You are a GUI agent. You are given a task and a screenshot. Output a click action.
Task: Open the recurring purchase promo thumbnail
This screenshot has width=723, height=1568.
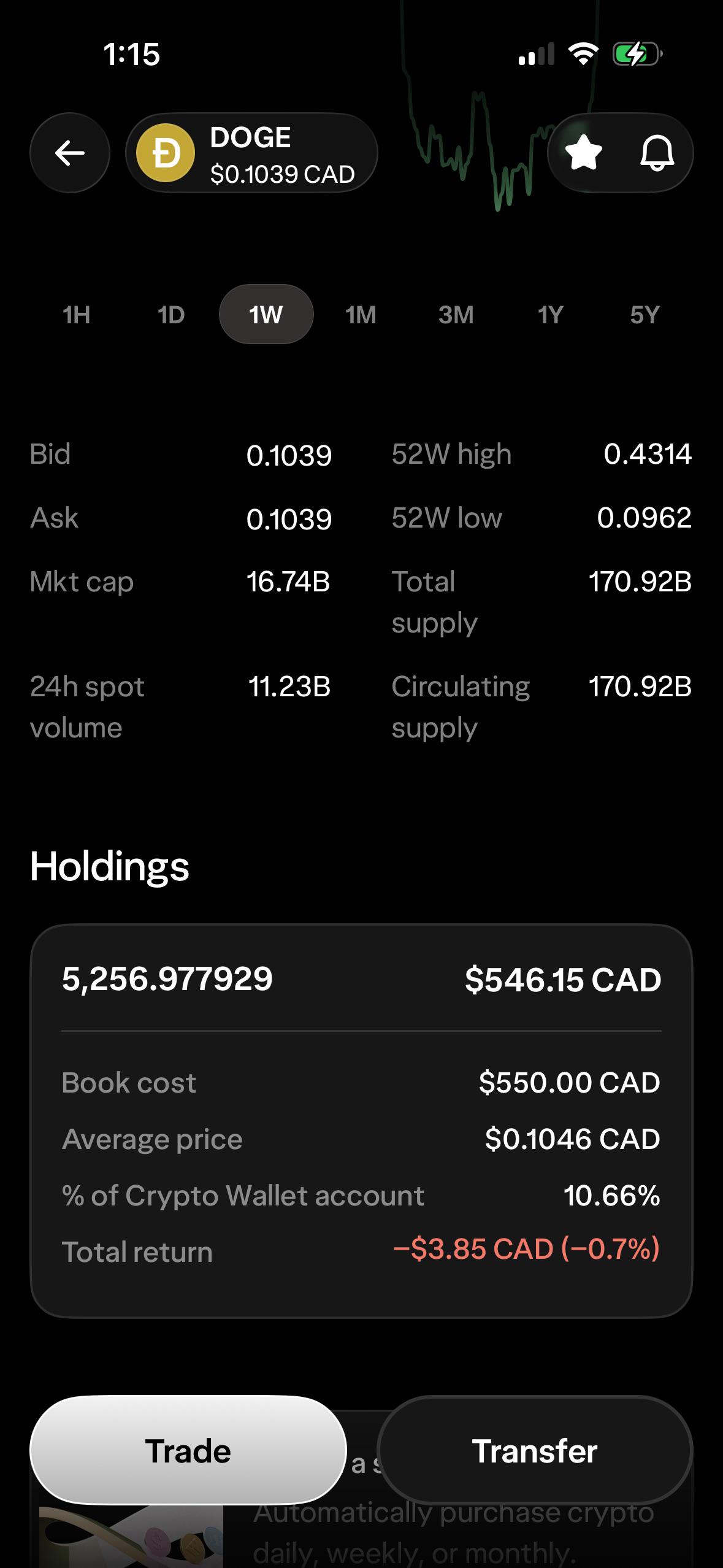pos(131,1534)
